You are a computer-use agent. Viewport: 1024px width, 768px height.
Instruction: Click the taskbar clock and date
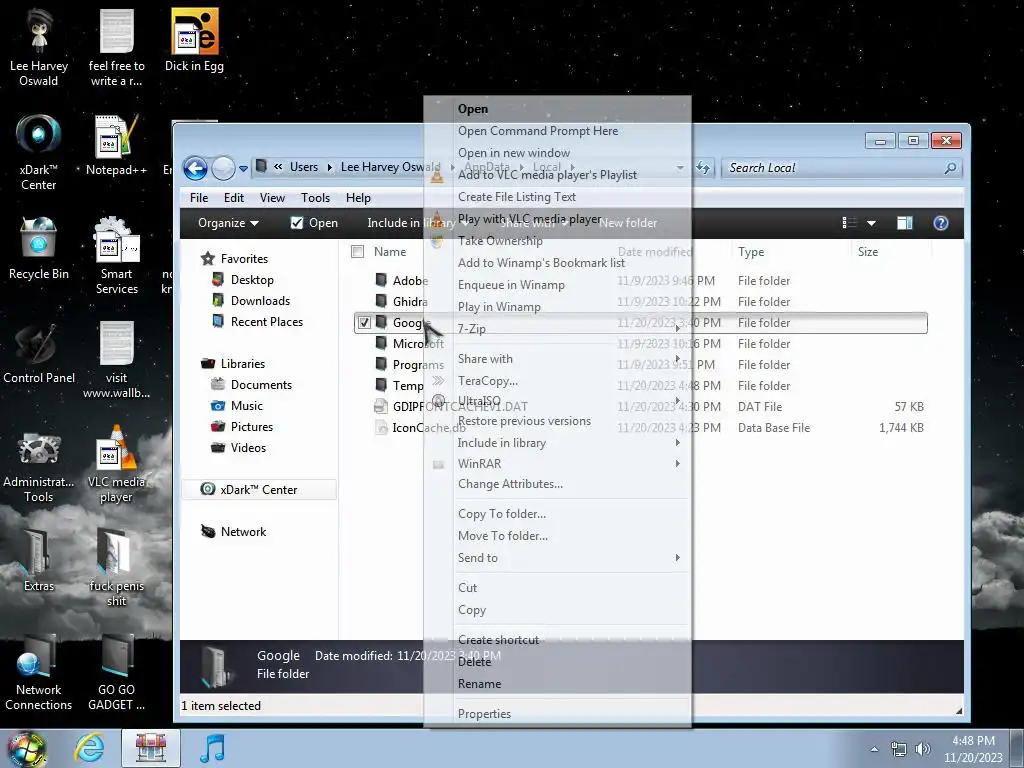click(x=973, y=749)
